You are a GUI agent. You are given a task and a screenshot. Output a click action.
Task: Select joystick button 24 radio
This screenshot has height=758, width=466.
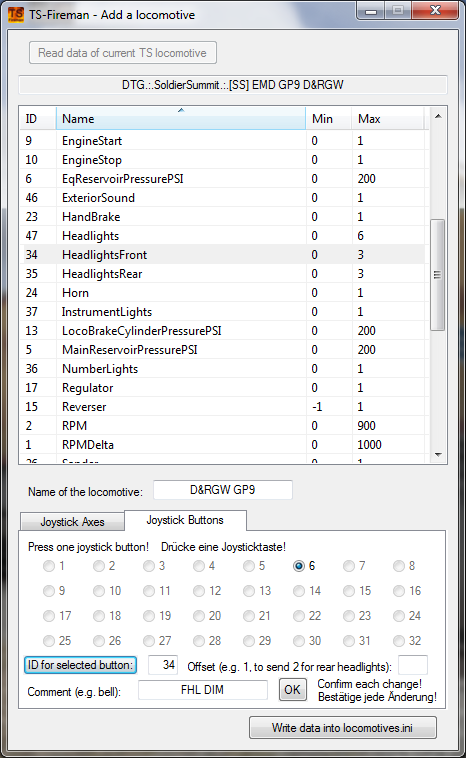[399, 616]
